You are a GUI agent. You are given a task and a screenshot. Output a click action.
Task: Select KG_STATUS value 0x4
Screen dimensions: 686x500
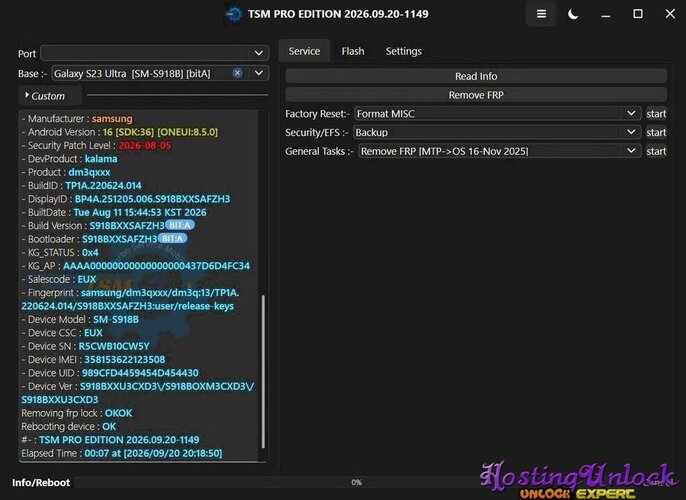[90, 252]
